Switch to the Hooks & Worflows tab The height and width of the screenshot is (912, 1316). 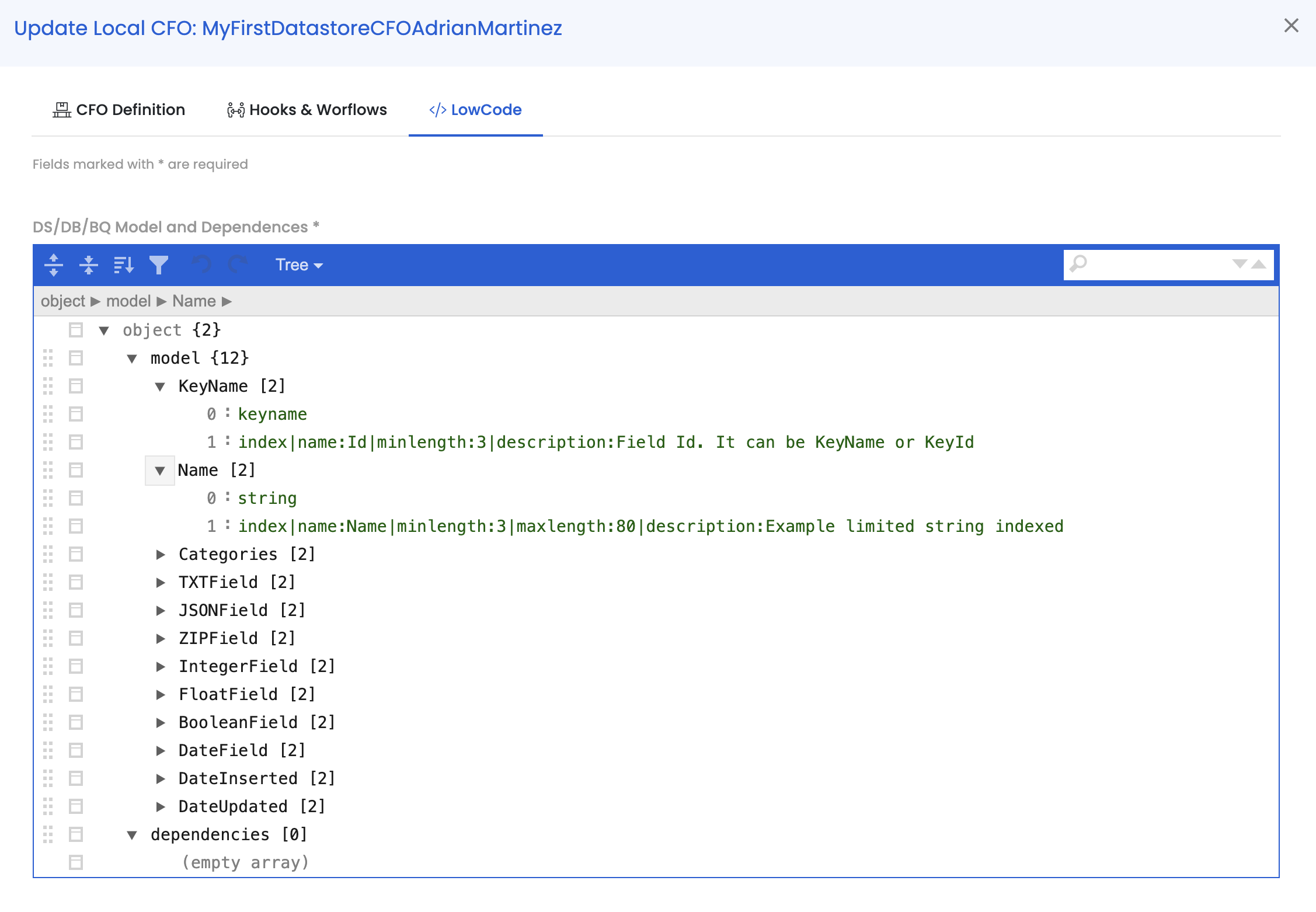coord(307,110)
